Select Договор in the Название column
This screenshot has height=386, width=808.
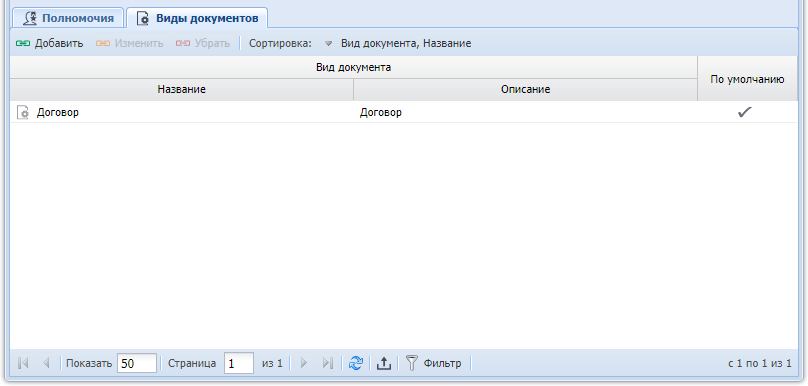[x=58, y=112]
